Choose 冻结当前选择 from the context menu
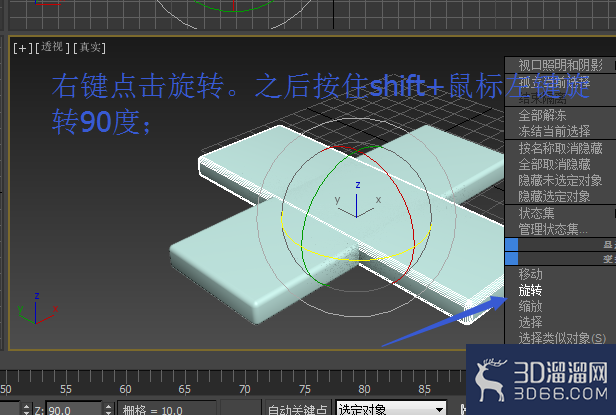Viewport: 616px width, 415px height. (x=554, y=131)
